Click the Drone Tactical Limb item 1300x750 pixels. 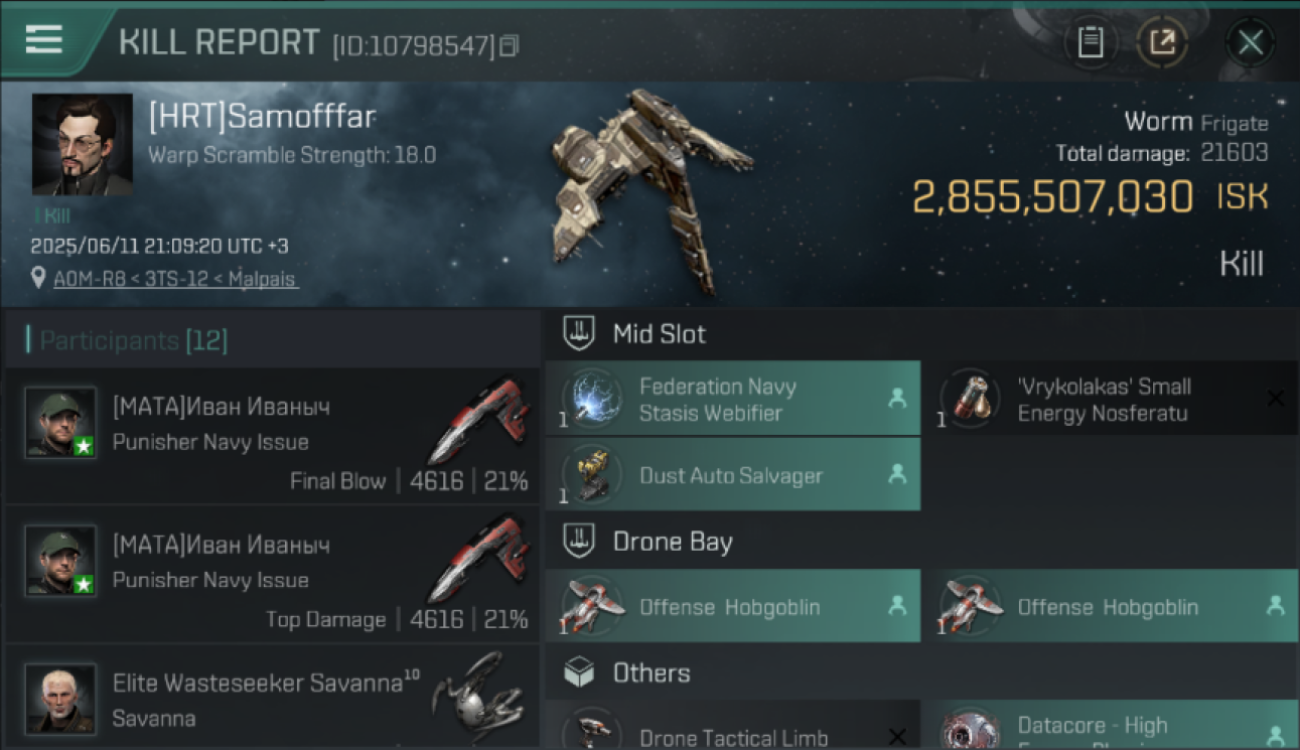point(733,725)
